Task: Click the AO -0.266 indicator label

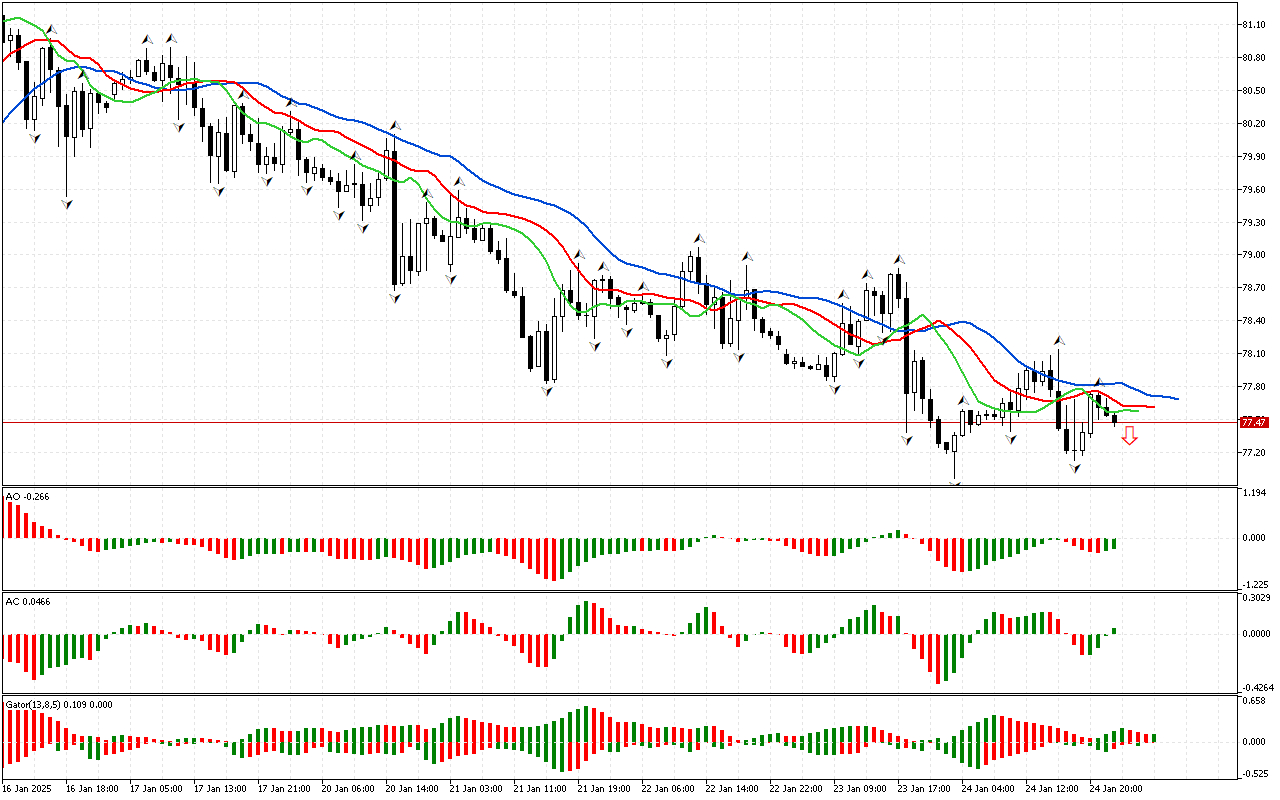Action: [x=27, y=496]
